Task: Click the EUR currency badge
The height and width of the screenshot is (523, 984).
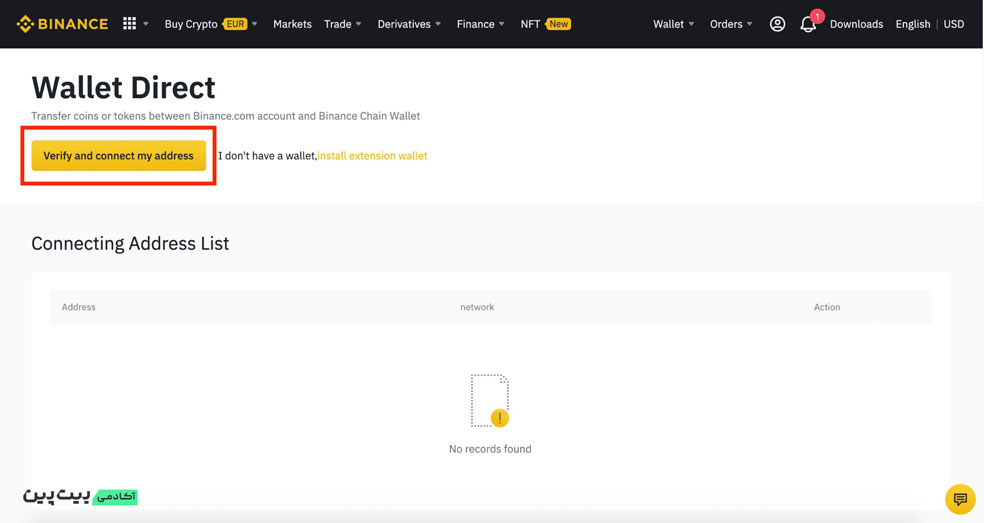Action: coord(235,24)
